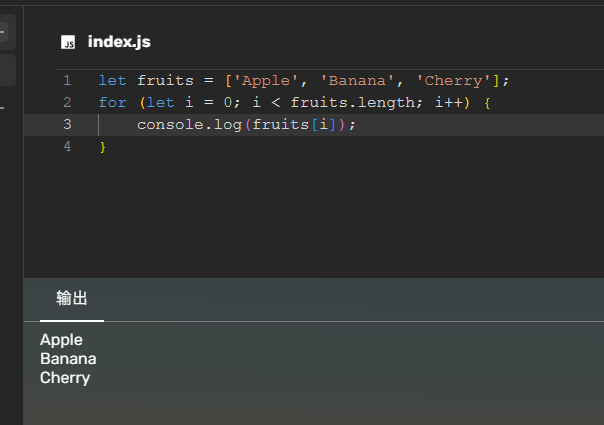Click the JS file icon beside index.js

tap(68, 42)
